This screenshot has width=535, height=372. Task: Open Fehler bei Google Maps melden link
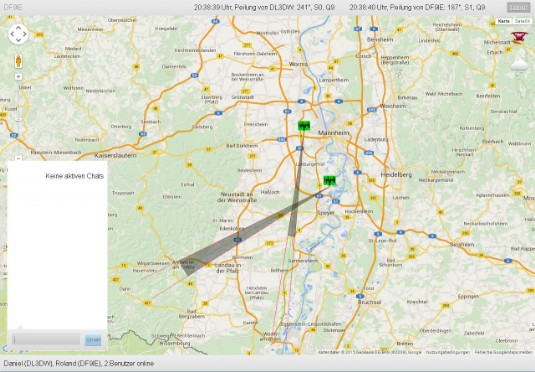coord(504,352)
